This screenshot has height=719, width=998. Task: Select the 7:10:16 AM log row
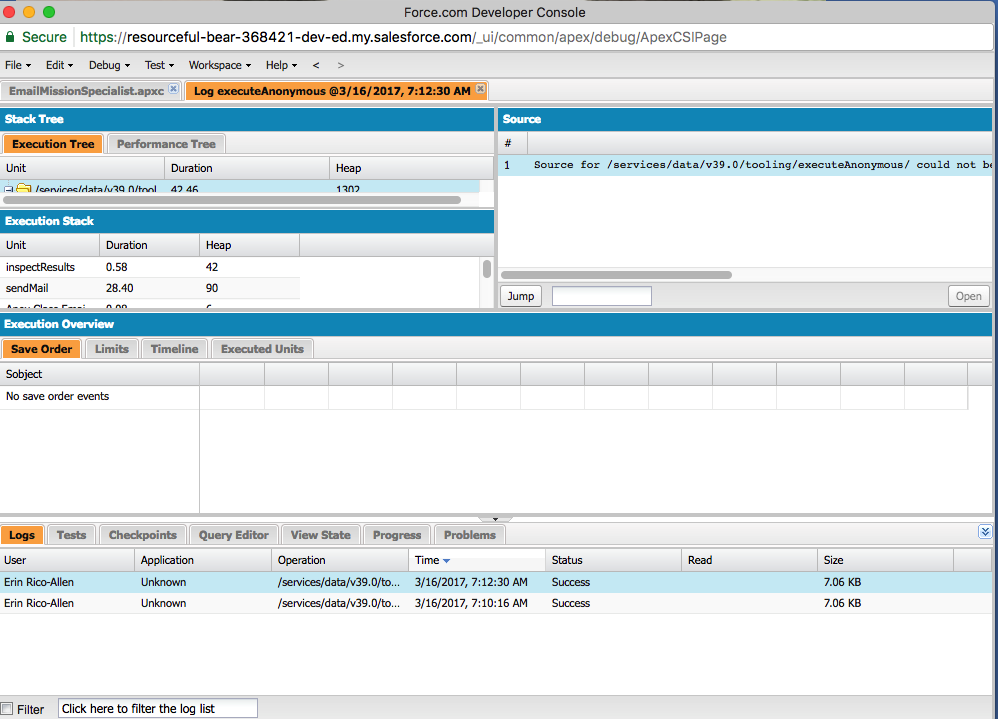pyautogui.click(x=496, y=603)
